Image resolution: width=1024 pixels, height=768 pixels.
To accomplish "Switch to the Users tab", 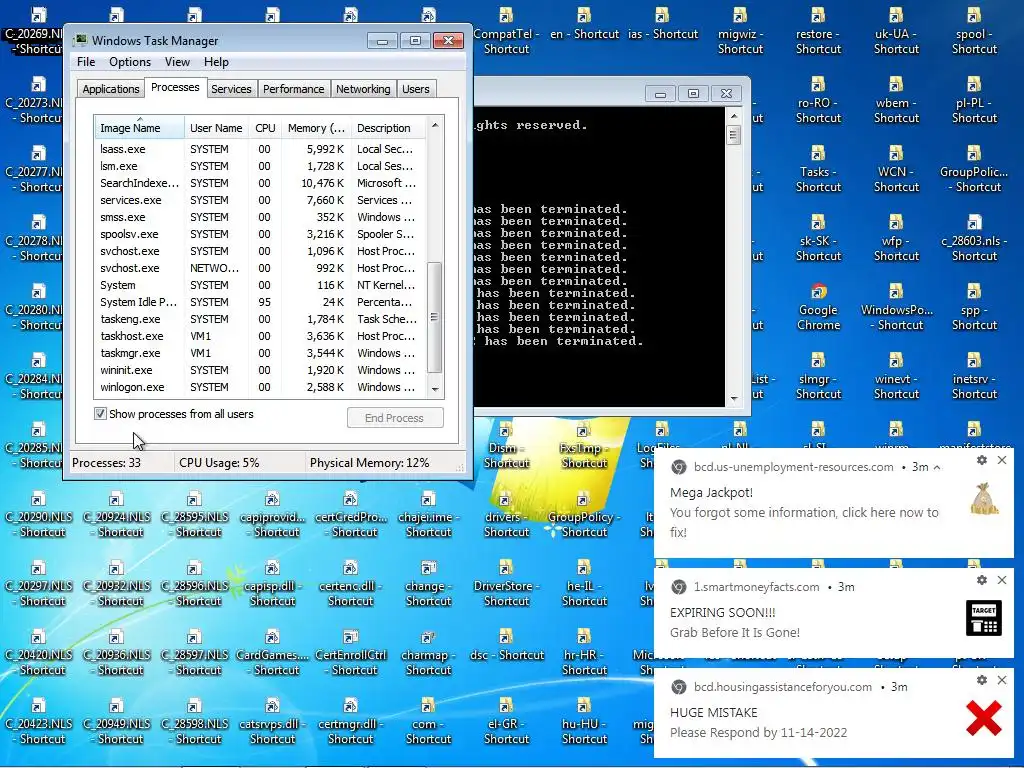I will pos(416,89).
